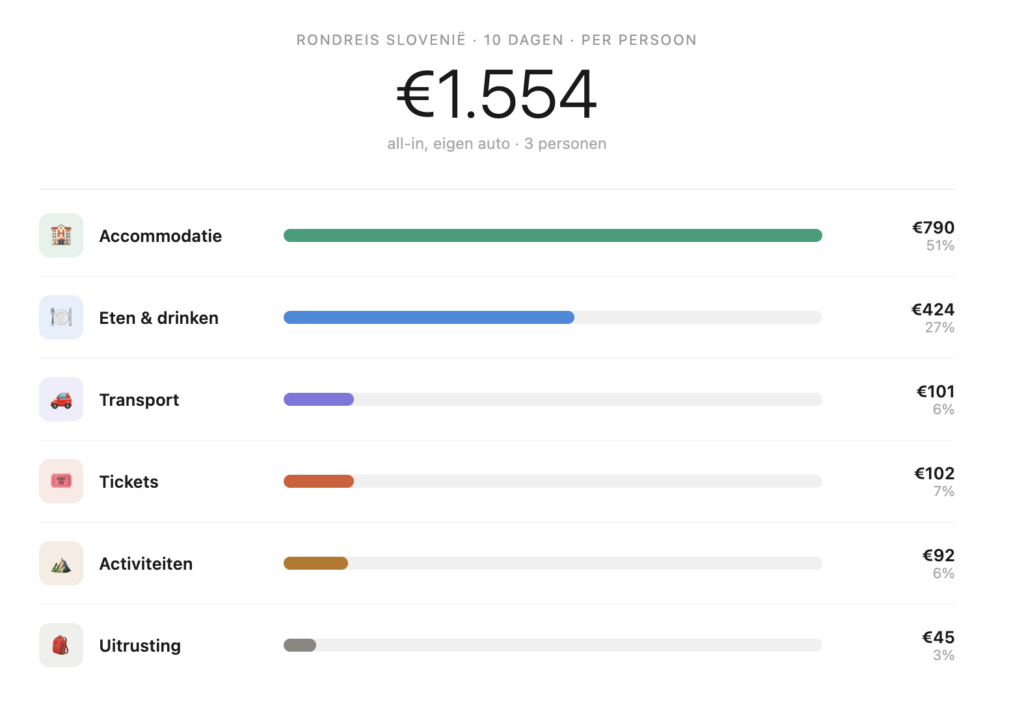Click the blue Eten & drinken bar
The height and width of the screenshot is (705, 1024).
pyautogui.click(x=429, y=317)
